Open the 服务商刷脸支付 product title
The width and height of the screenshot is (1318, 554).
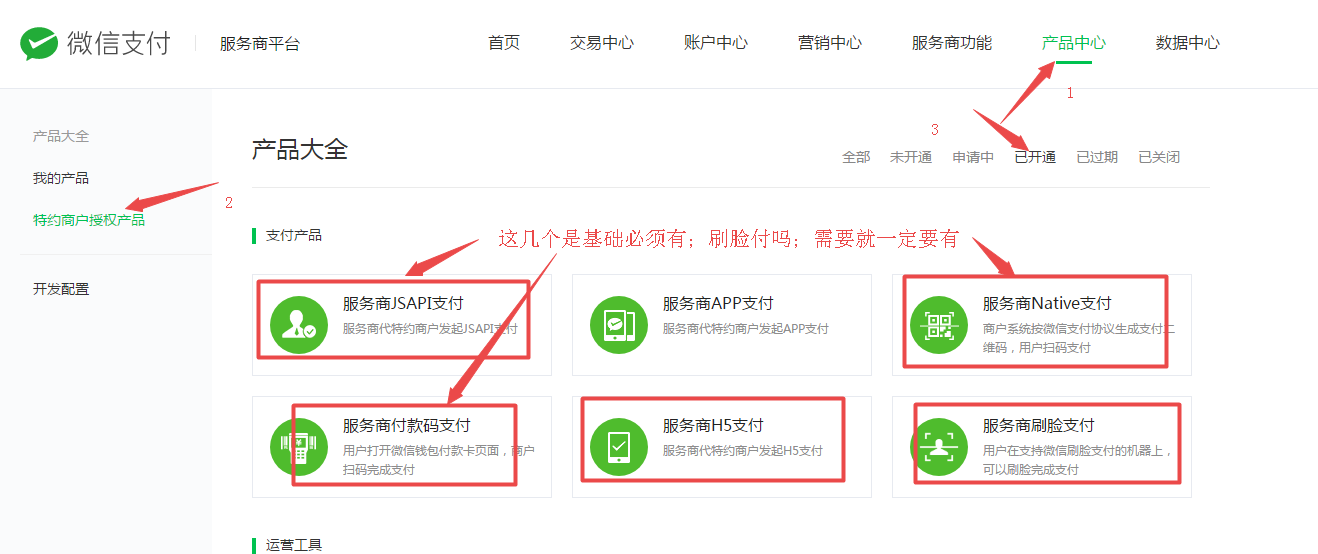[x=1039, y=425]
